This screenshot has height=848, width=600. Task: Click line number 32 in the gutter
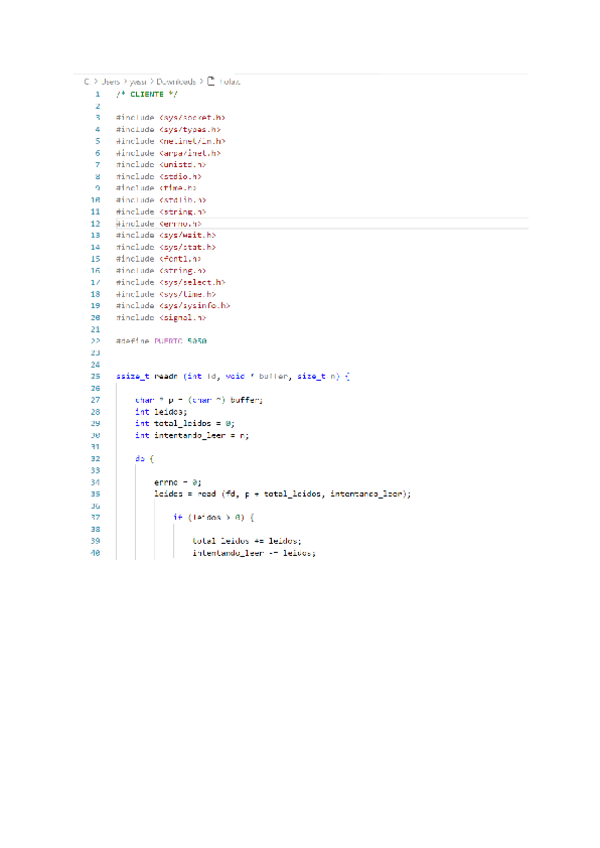95,459
